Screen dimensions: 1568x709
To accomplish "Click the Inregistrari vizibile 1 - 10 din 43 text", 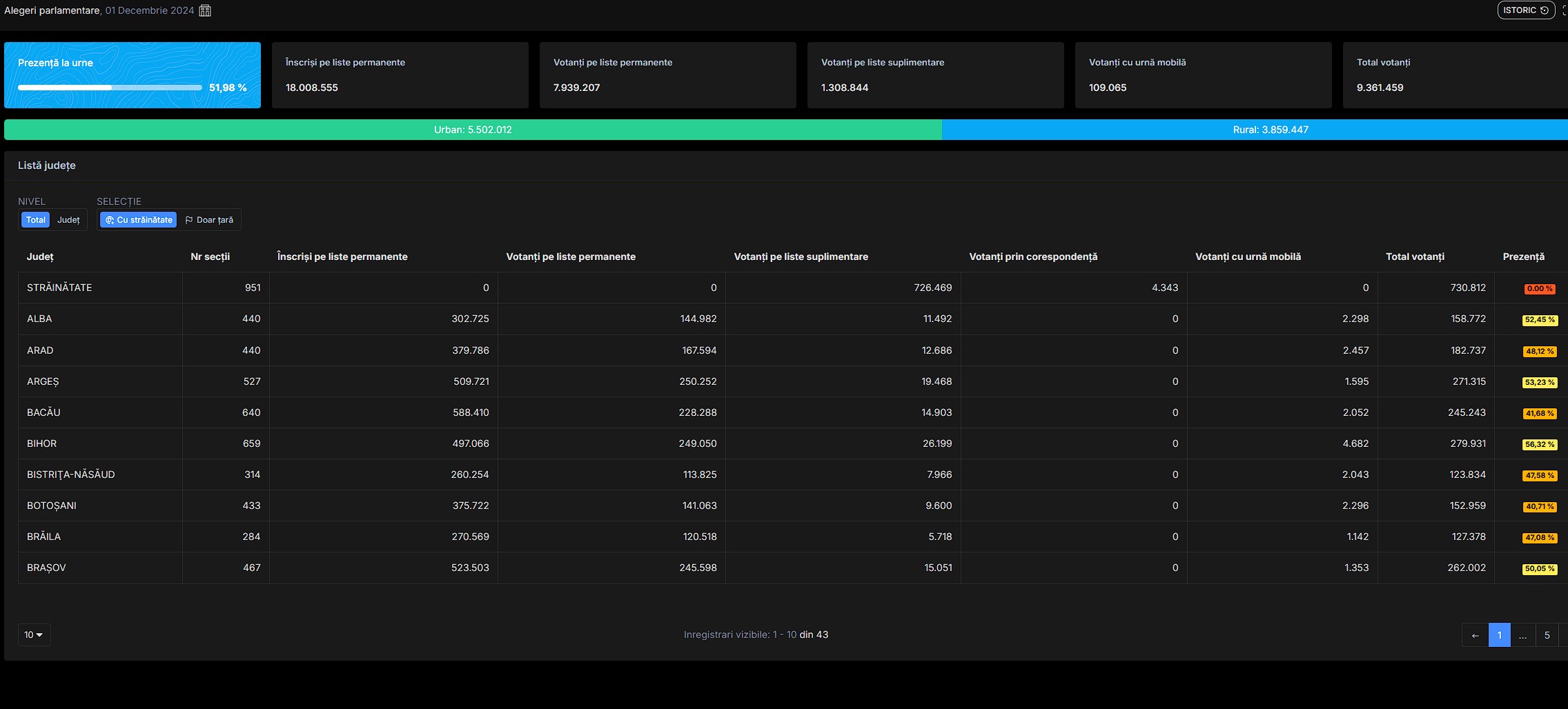I will coord(756,635).
